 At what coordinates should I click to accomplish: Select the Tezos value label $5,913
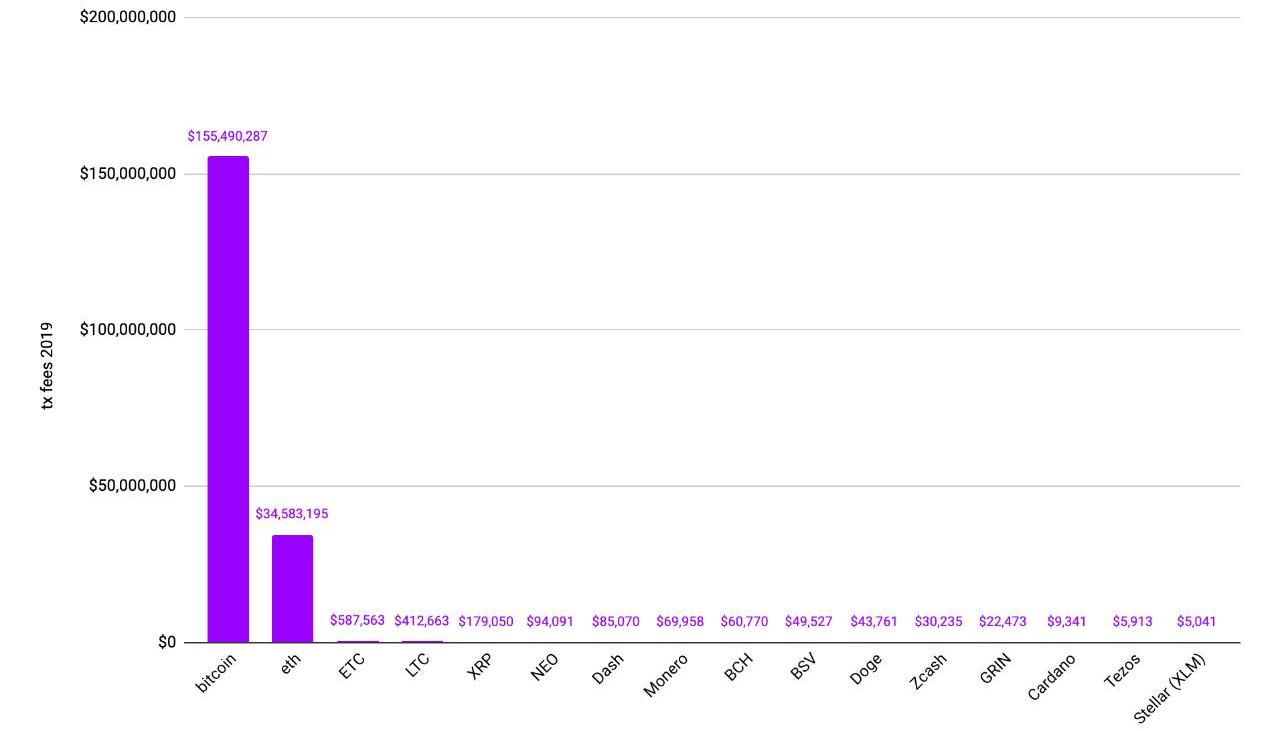tap(1132, 622)
